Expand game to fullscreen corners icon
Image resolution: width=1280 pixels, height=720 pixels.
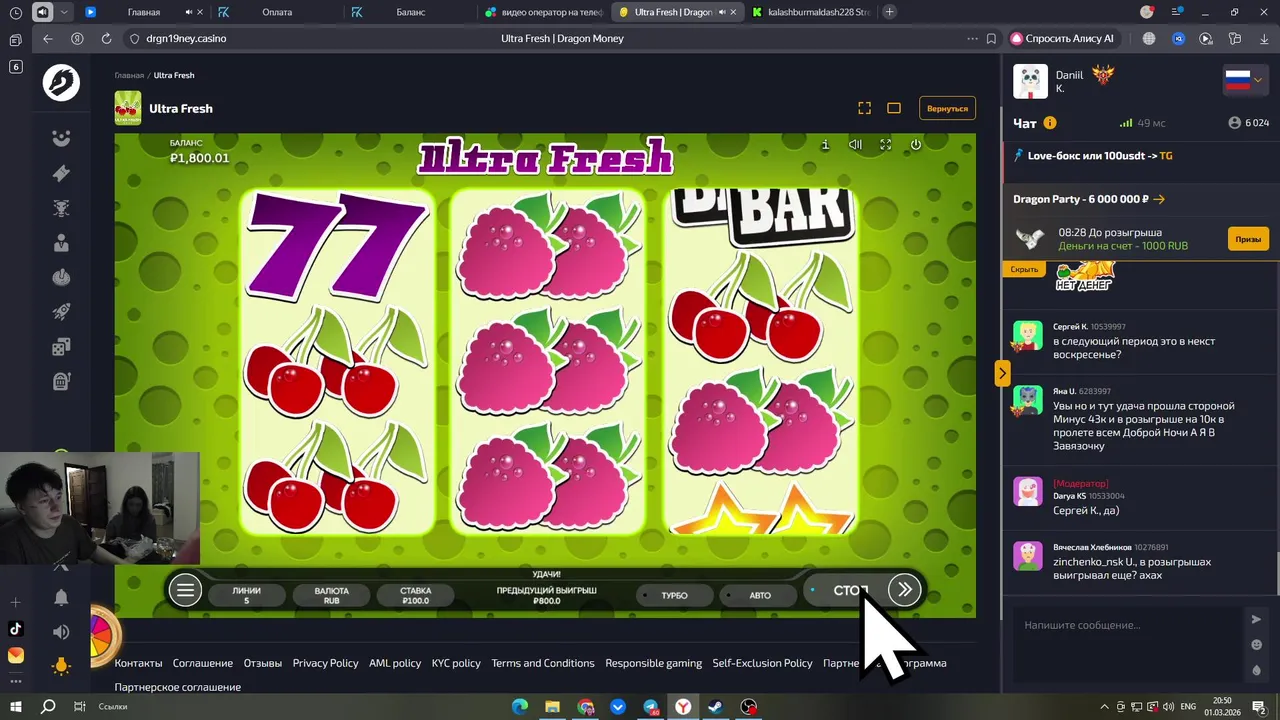(865, 108)
